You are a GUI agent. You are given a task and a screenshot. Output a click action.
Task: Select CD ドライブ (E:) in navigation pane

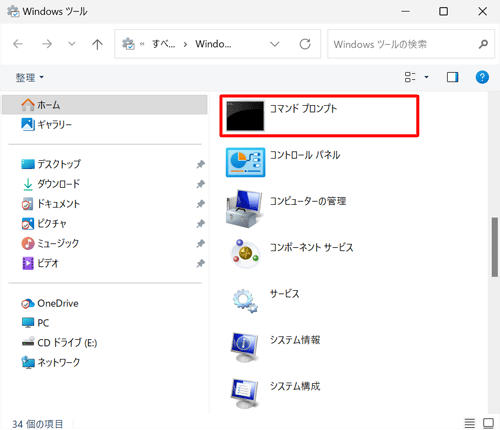point(59,343)
